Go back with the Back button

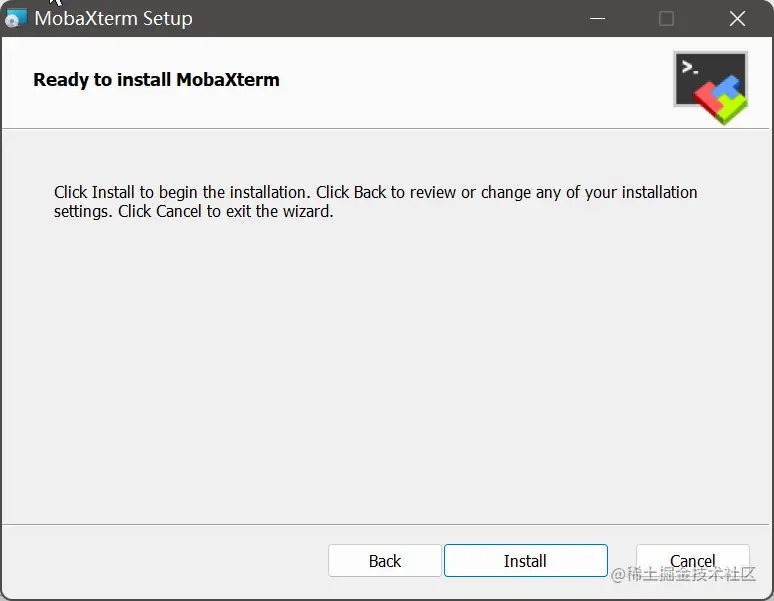click(x=385, y=561)
